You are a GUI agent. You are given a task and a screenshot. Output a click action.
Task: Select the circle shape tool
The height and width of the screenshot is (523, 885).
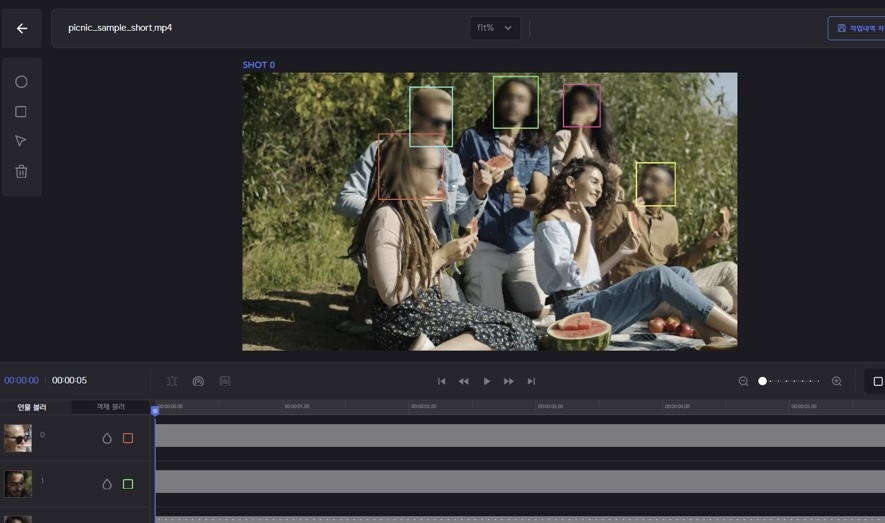(21, 82)
